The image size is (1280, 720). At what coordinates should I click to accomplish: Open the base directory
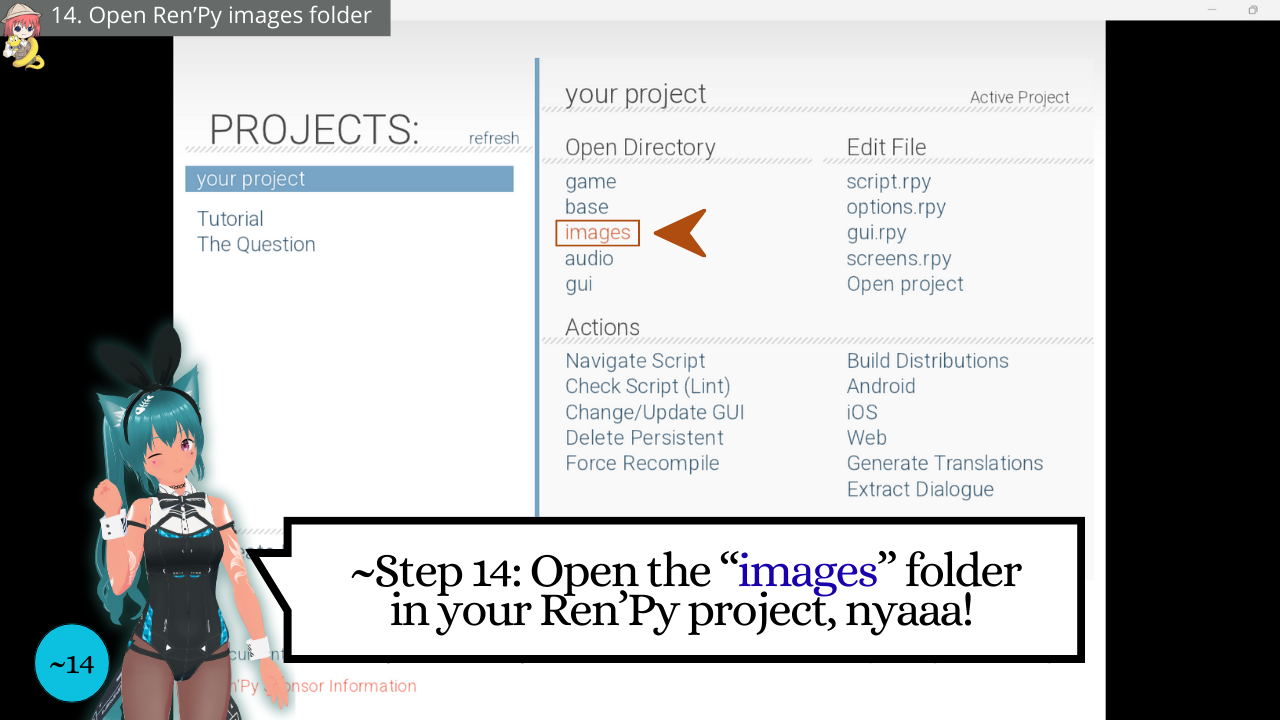coord(587,207)
